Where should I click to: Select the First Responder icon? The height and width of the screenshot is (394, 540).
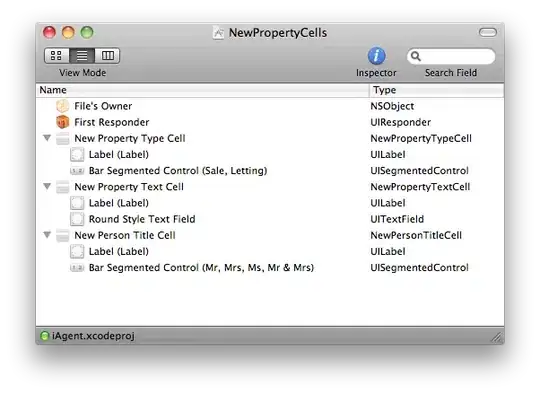[x=63, y=122]
